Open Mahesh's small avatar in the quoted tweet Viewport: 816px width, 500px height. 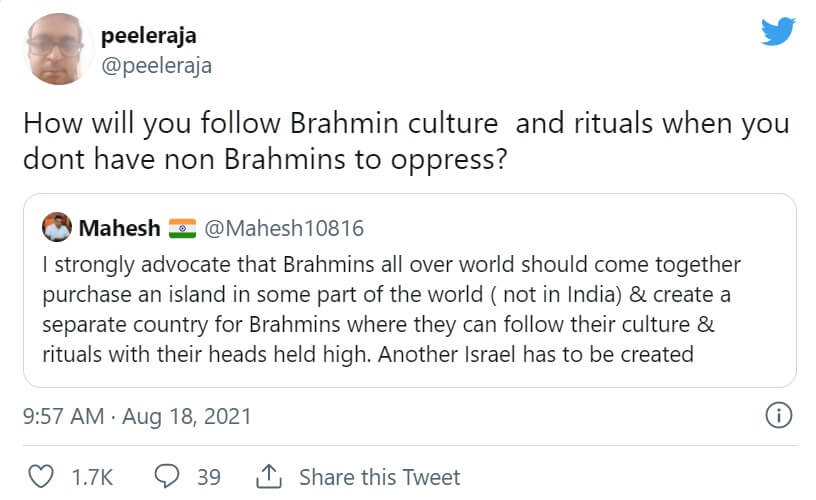(x=56, y=229)
